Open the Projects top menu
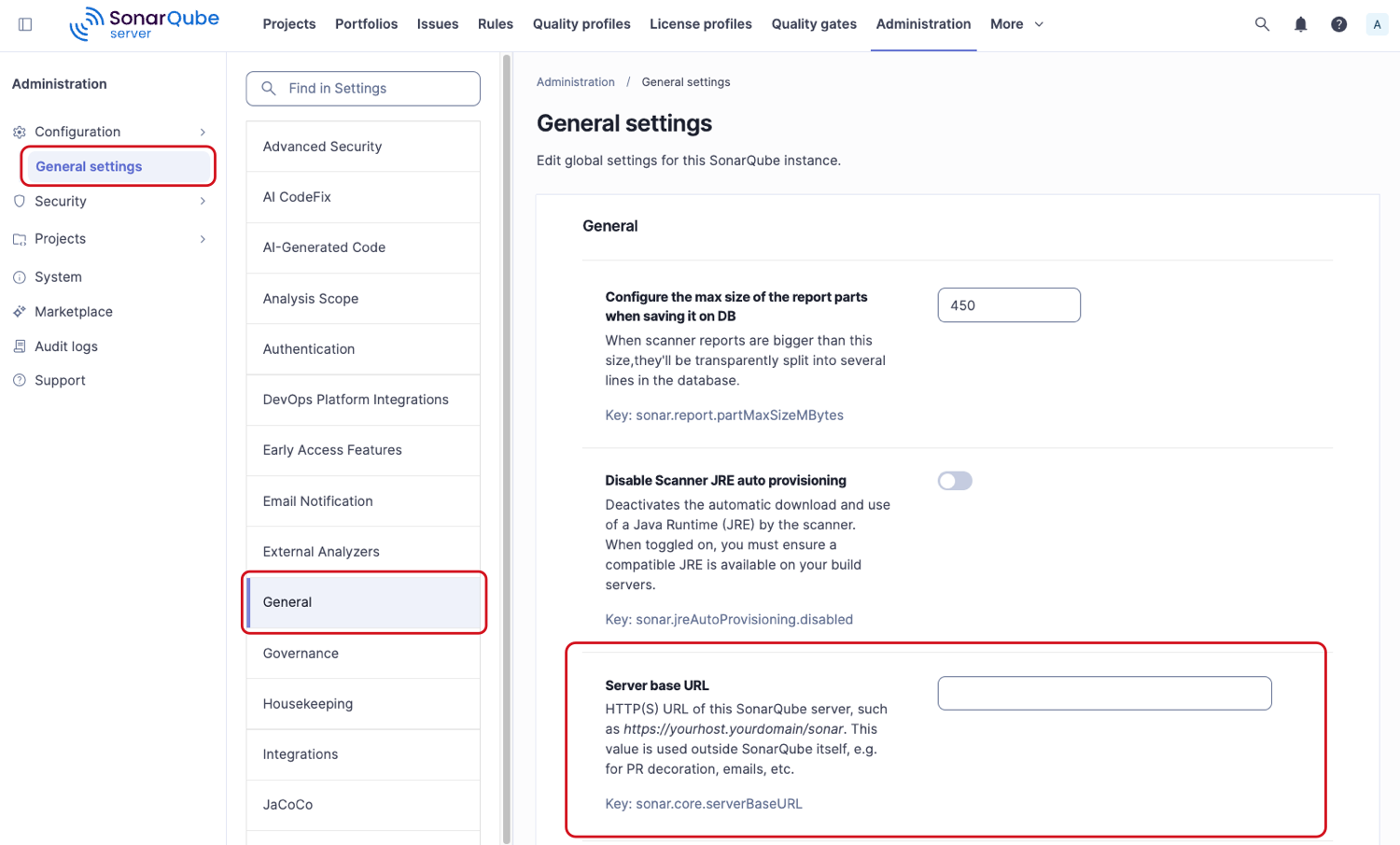 point(289,24)
